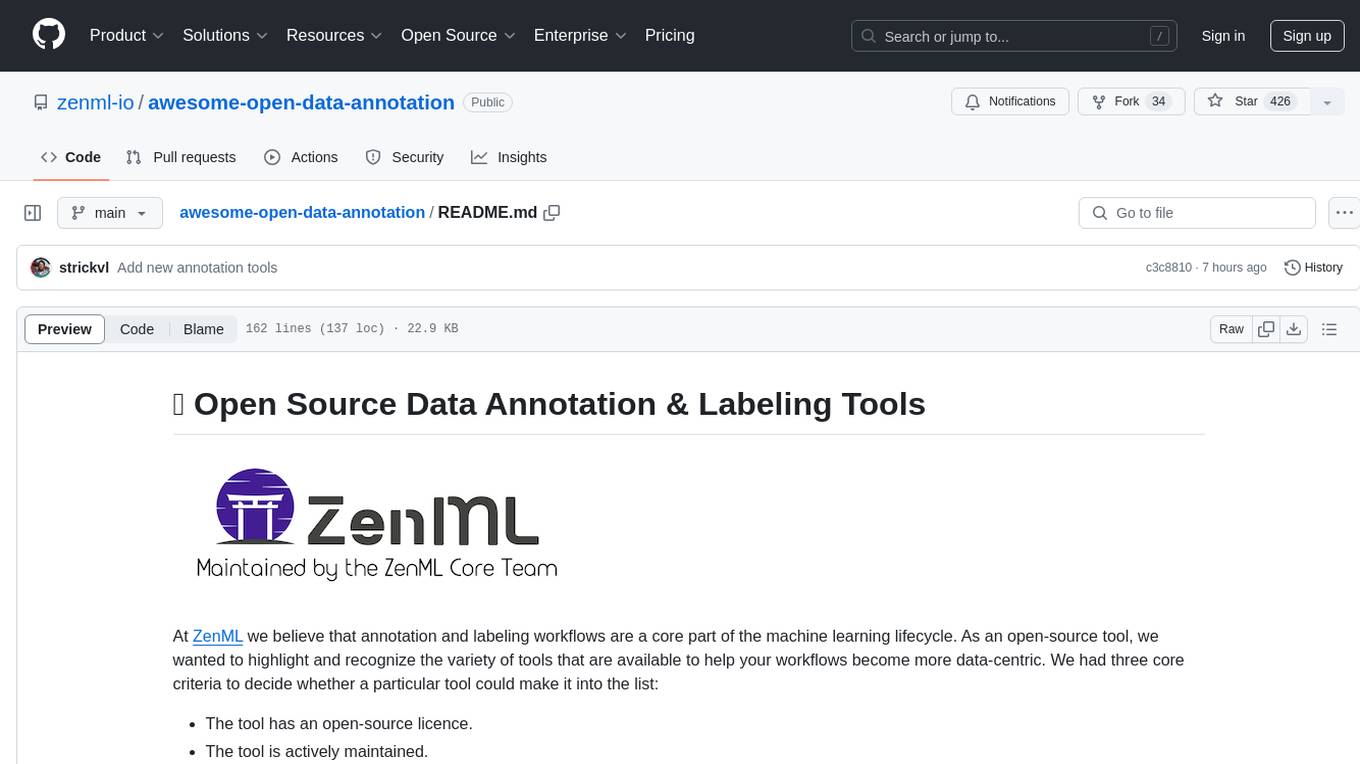The width and height of the screenshot is (1360, 764).
Task: Toggle the file tree side panel
Action: click(x=33, y=213)
